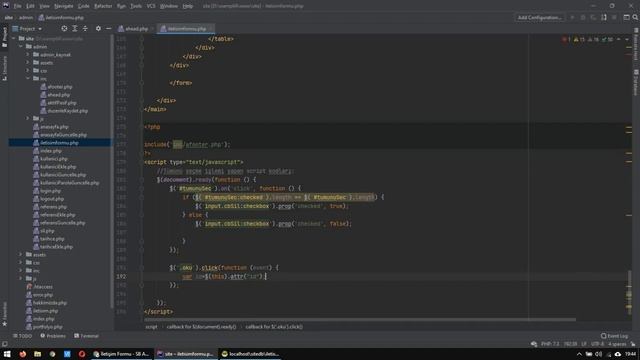Open the File menu

(x=17, y=6)
